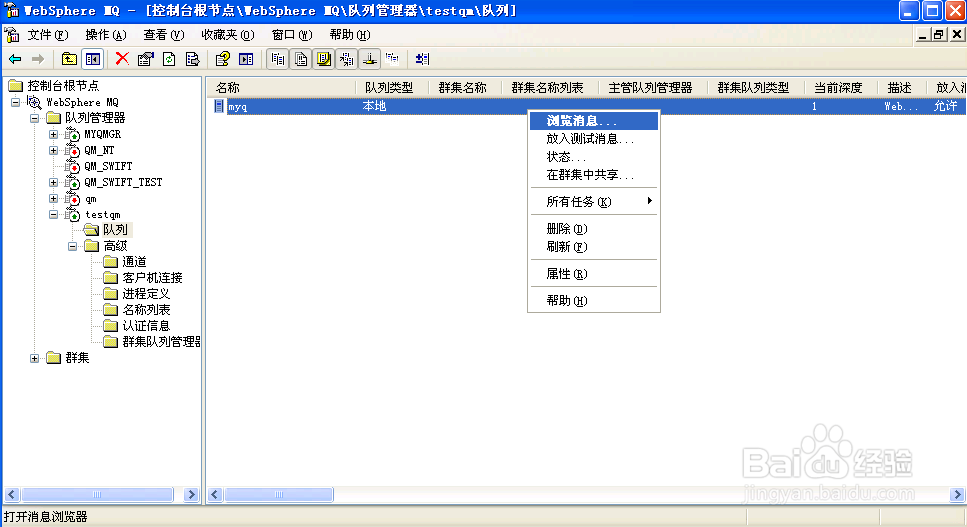Click the MMC icon in the menu bar

pyautogui.click(x=12, y=35)
